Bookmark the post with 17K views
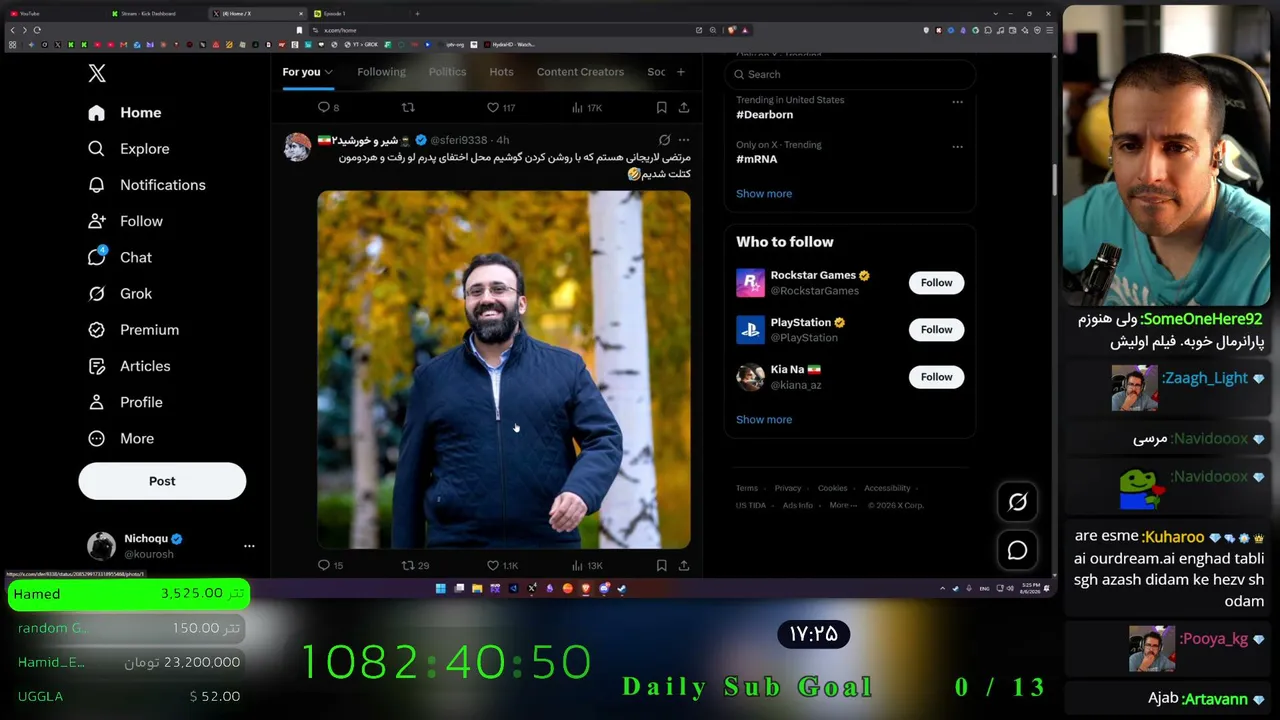1280x720 pixels. click(661, 107)
